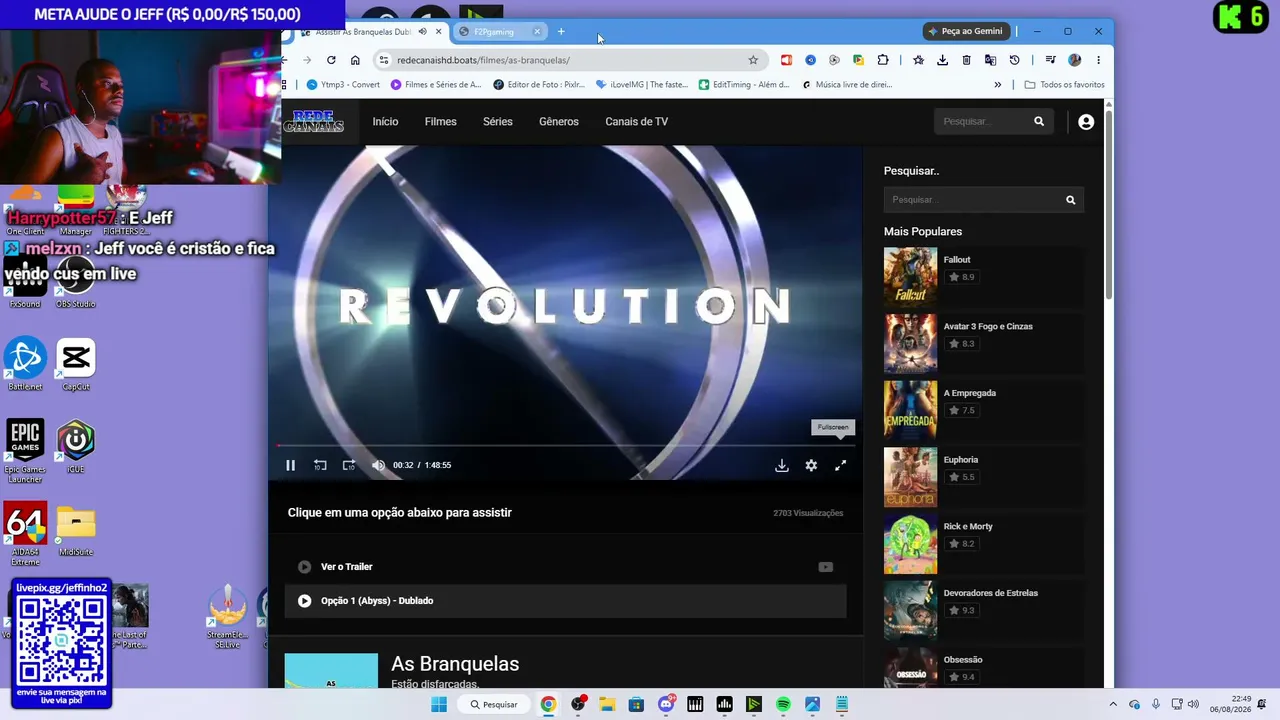Screen dimensions: 1280x720
Task: Select the Ver o Trailer option
Action: pos(565,567)
